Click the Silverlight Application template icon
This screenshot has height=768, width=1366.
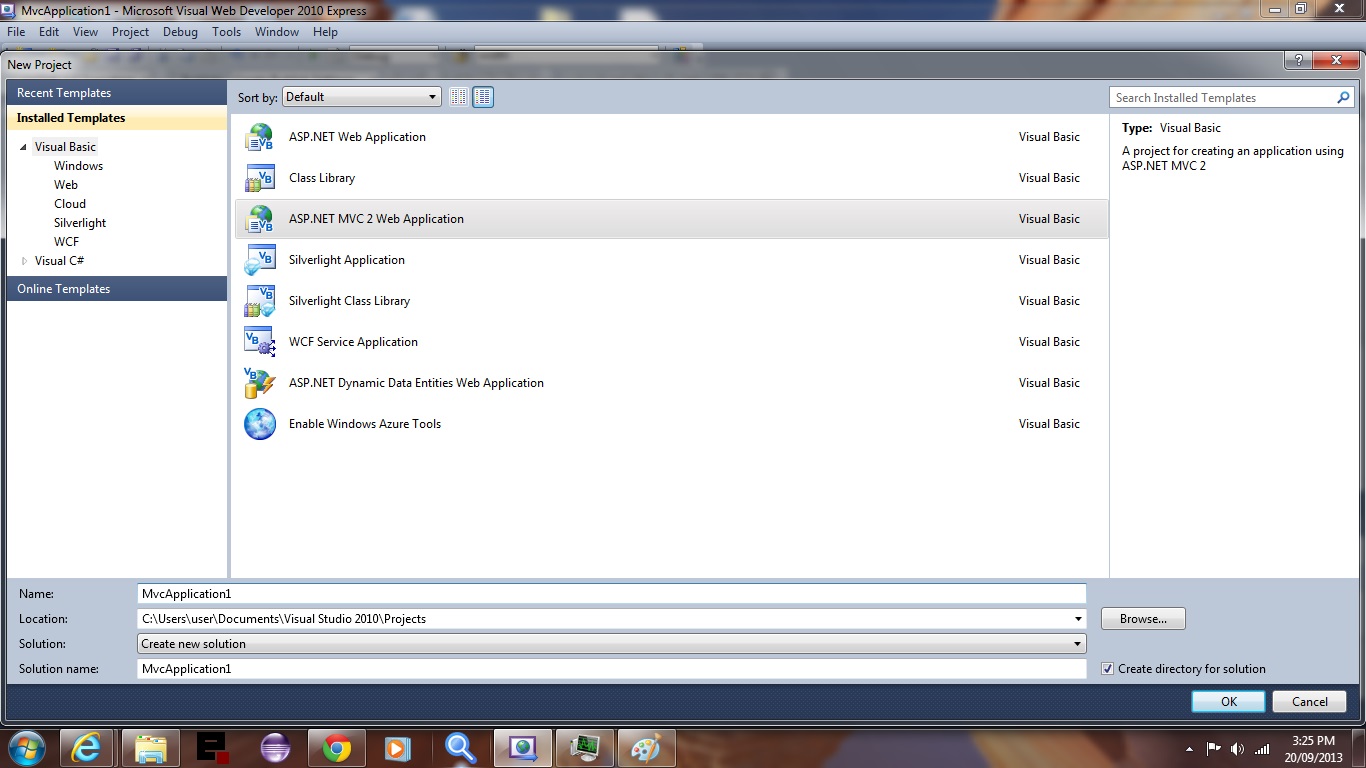259,260
